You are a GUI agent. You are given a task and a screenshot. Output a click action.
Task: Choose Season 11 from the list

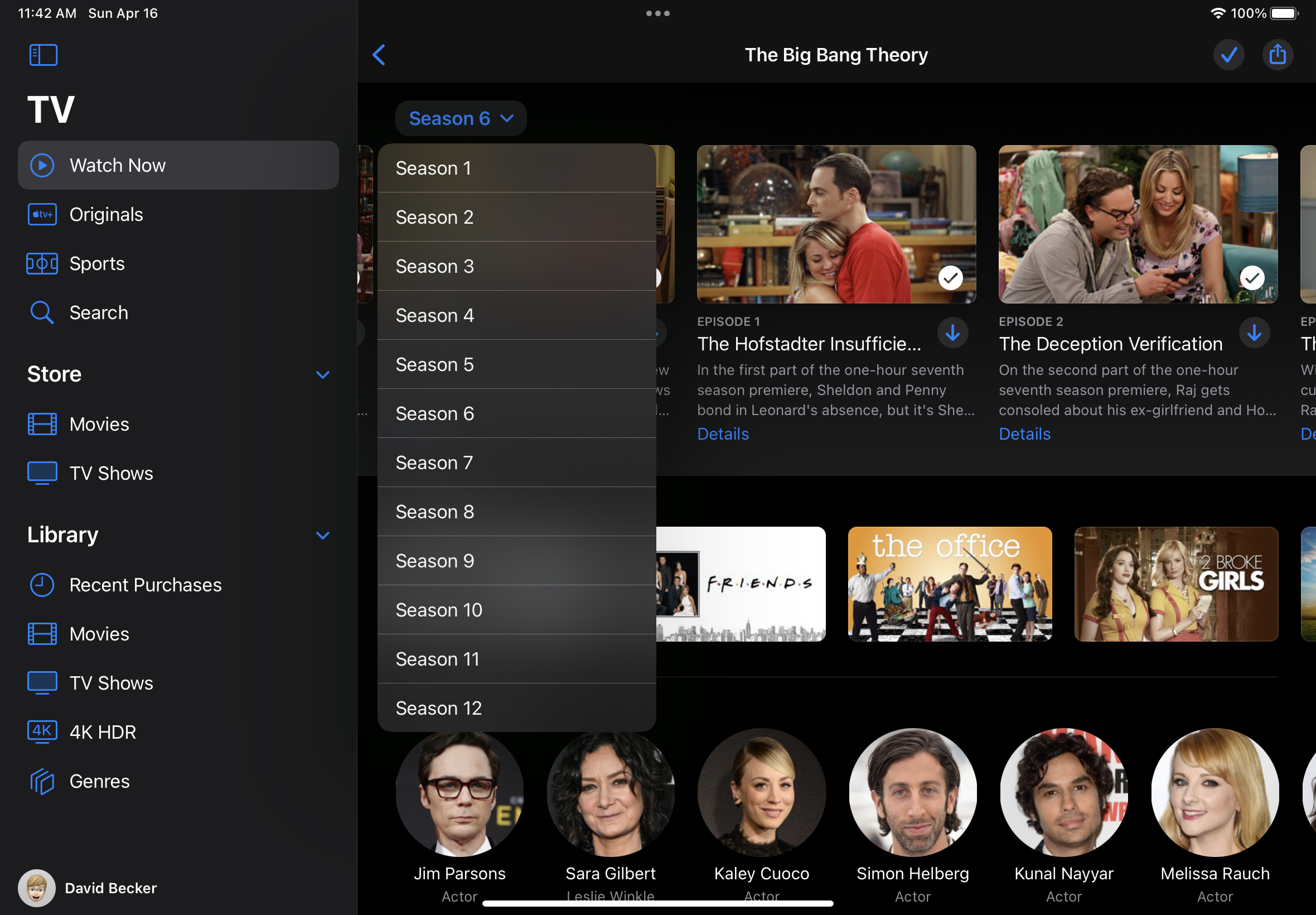click(517, 659)
